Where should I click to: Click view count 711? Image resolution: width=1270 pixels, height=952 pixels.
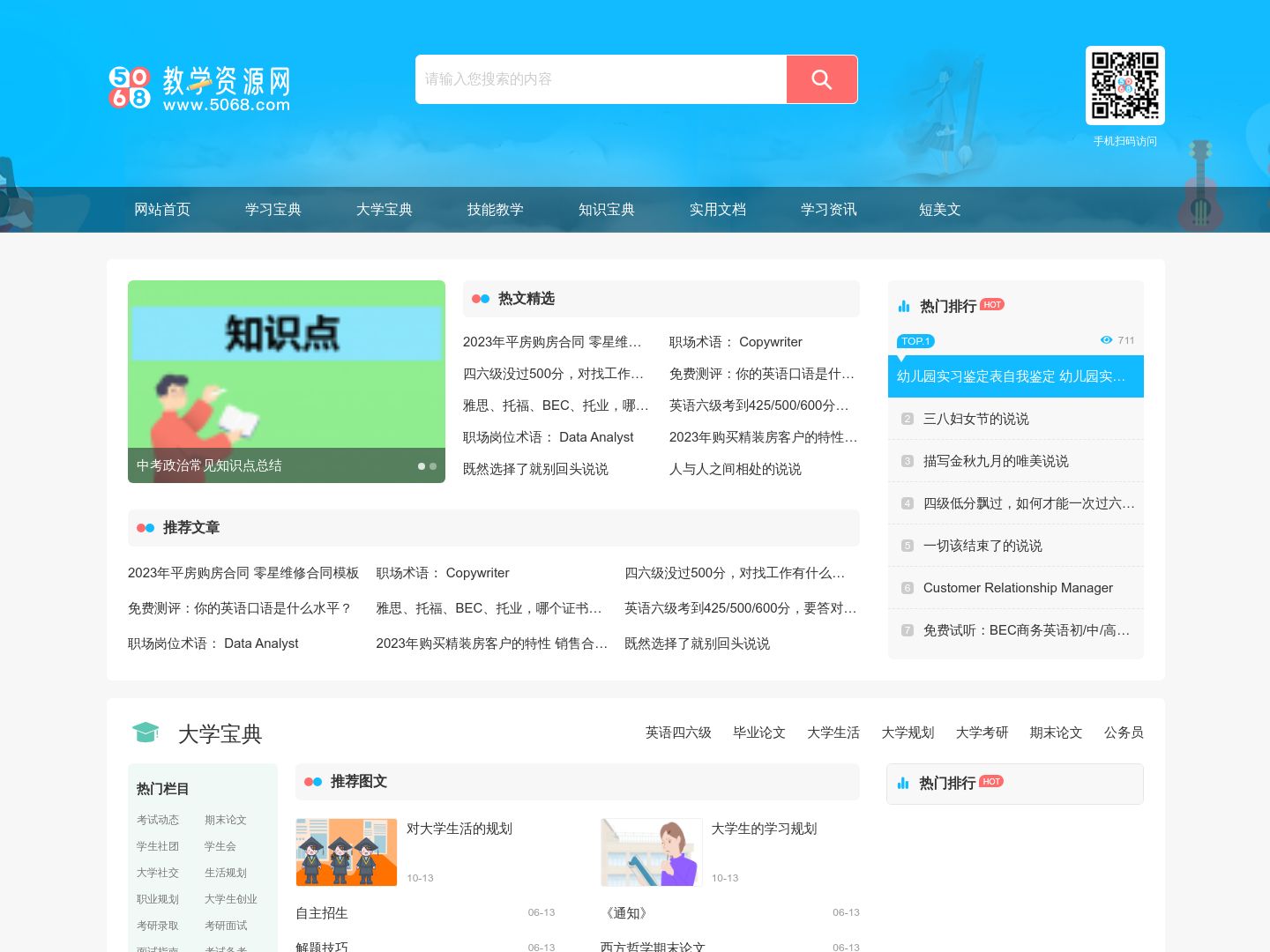click(1126, 340)
